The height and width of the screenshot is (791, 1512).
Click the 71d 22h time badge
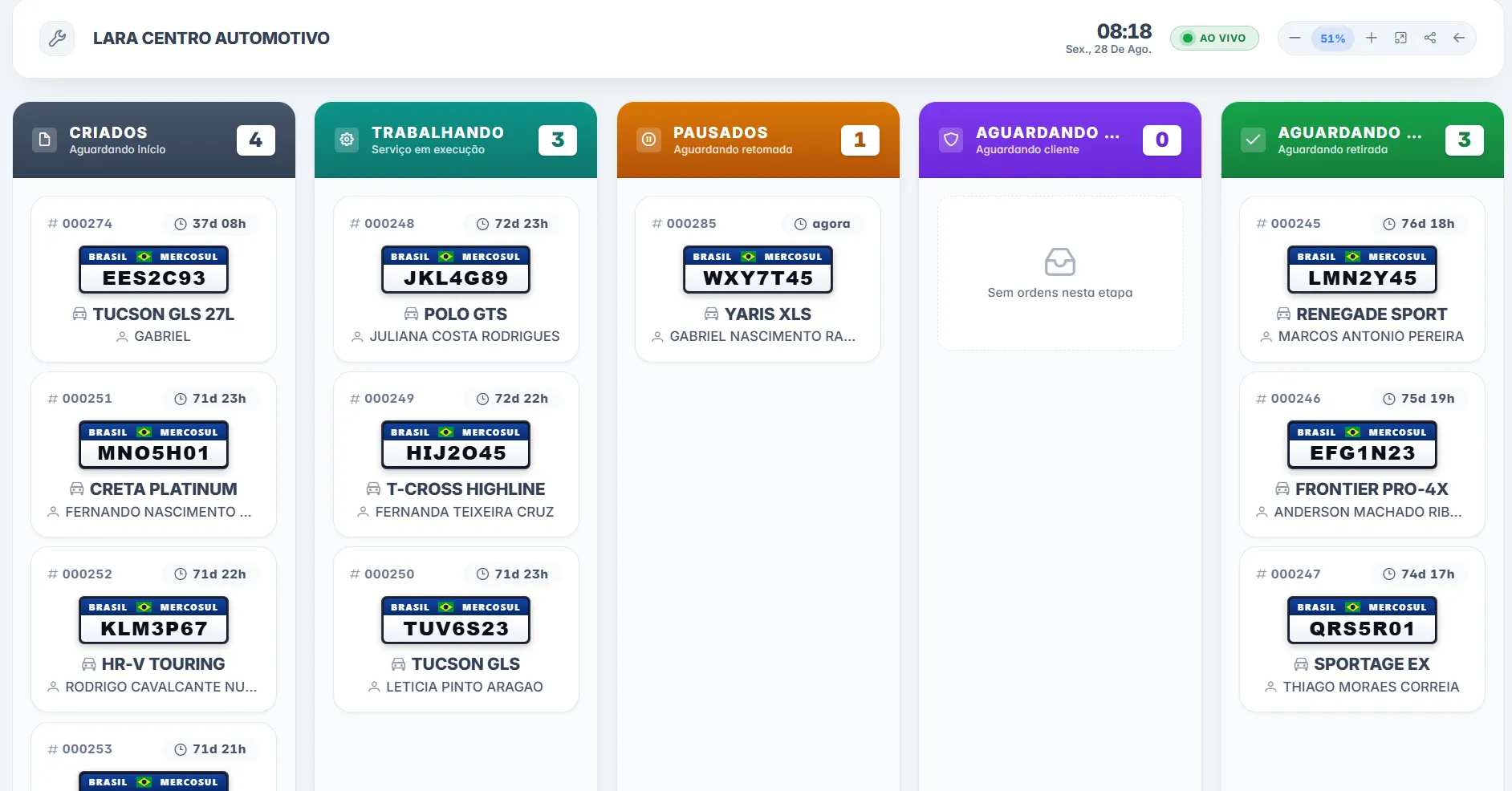pyautogui.click(x=210, y=574)
